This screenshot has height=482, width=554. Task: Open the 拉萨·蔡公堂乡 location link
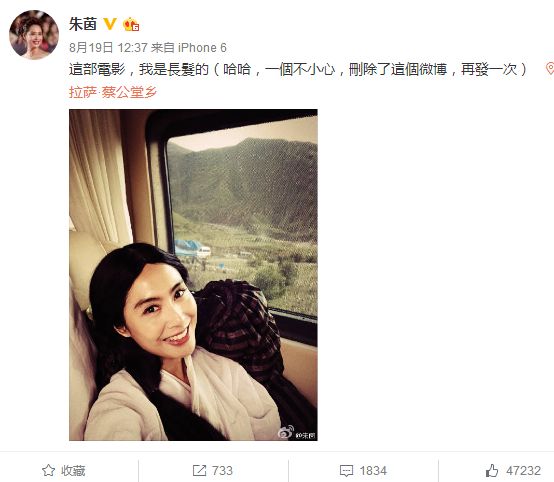click(113, 92)
